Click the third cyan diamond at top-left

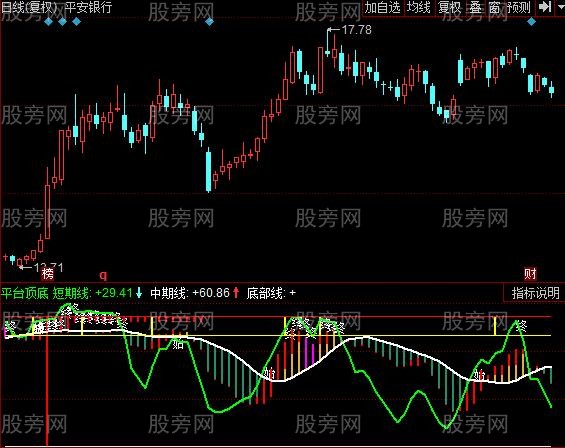(76, 22)
